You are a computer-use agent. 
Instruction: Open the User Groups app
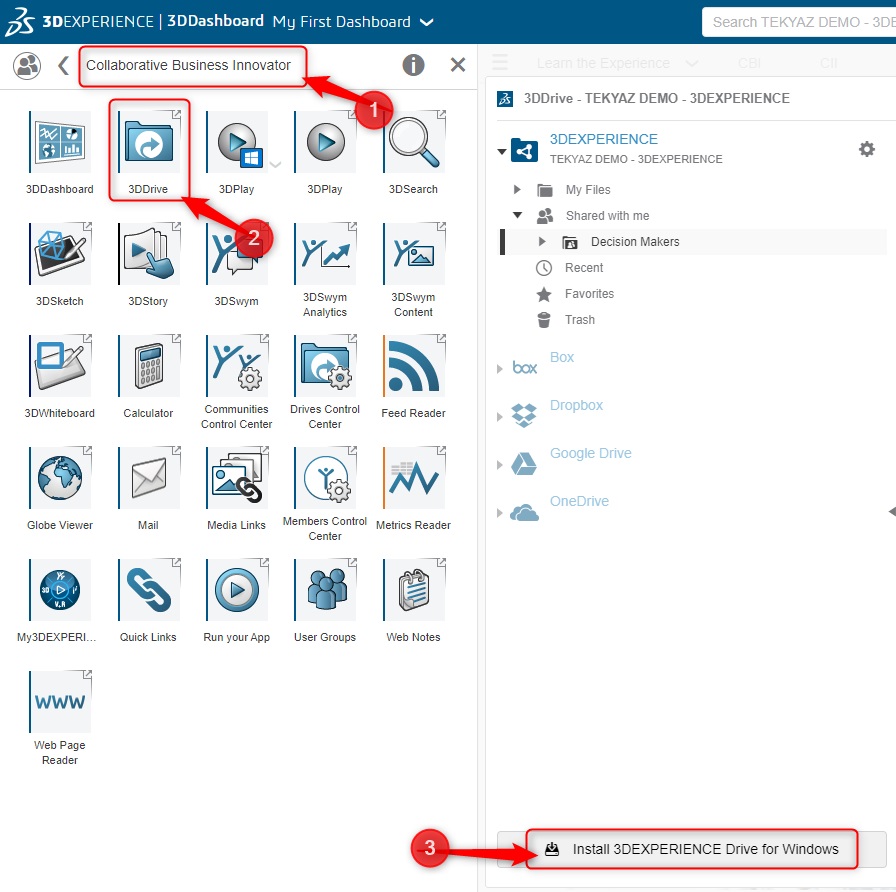[x=325, y=590]
